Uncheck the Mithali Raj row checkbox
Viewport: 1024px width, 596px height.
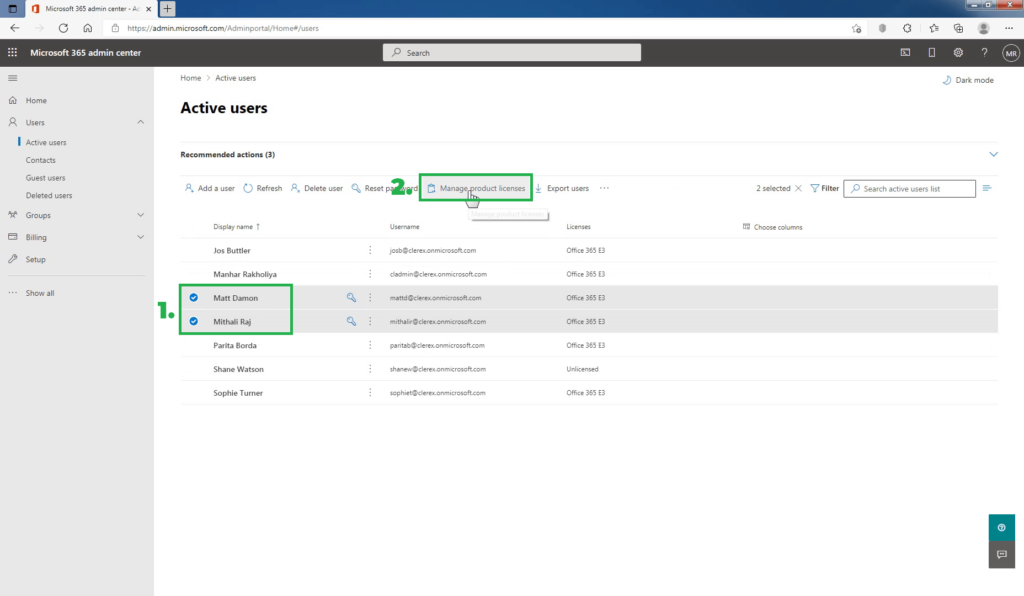pos(193,321)
